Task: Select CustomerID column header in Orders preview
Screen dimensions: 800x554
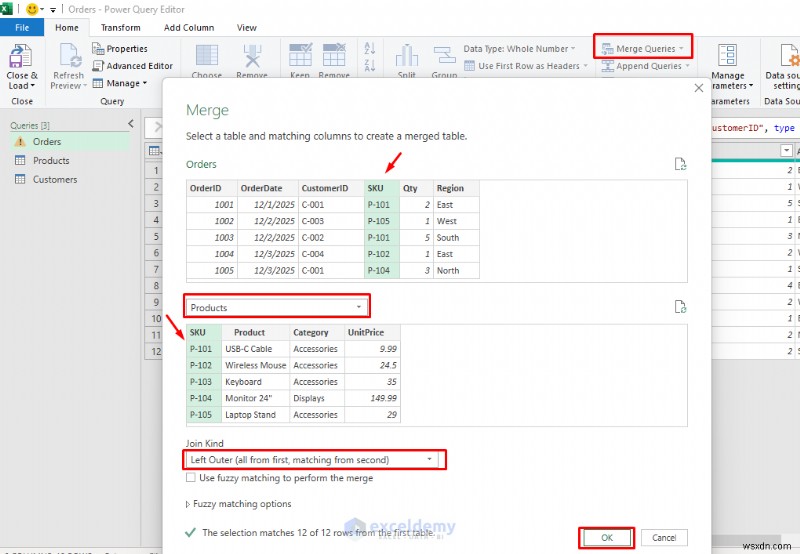Action: pyautogui.click(x=331, y=188)
